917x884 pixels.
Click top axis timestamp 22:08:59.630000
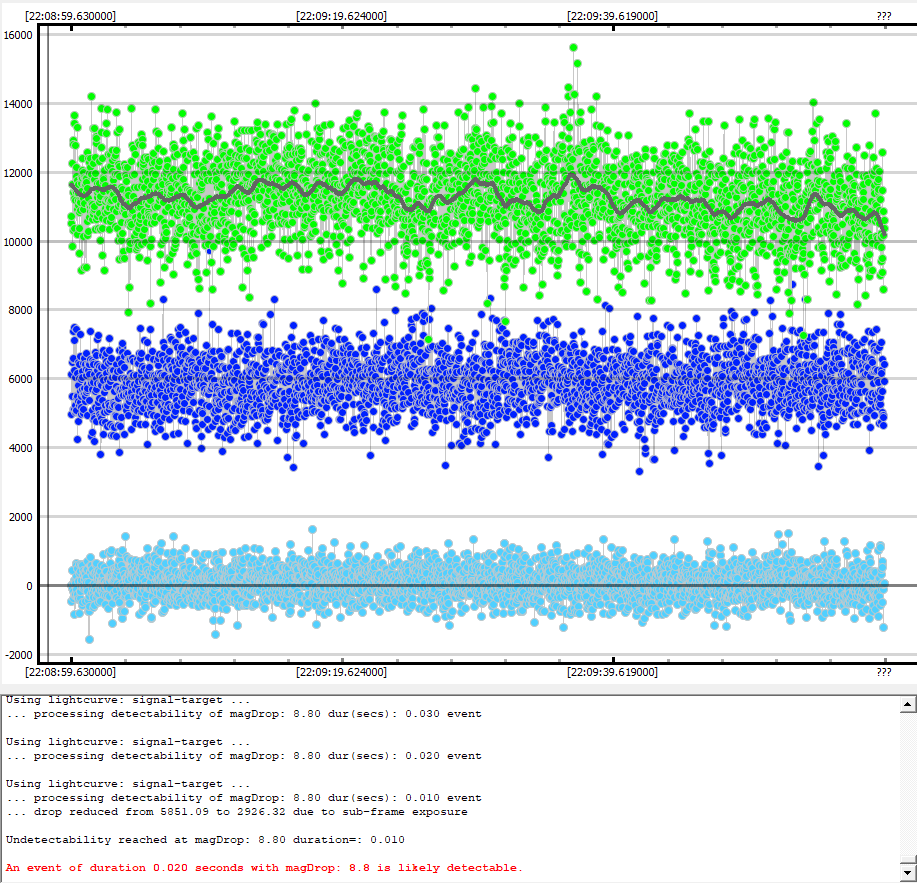tap(70, 16)
